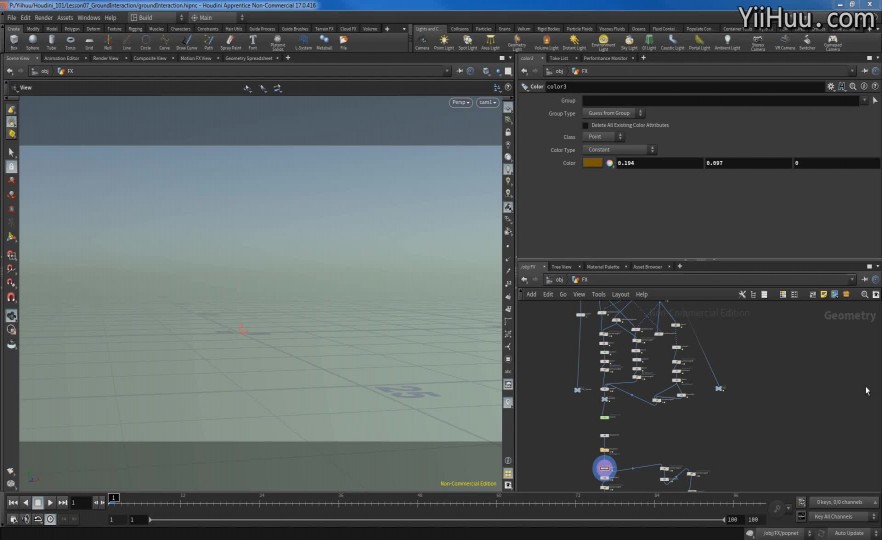This screenshot has height=540, width=882.
Task: Click the orange Color swatch
Action: [592, 163]
